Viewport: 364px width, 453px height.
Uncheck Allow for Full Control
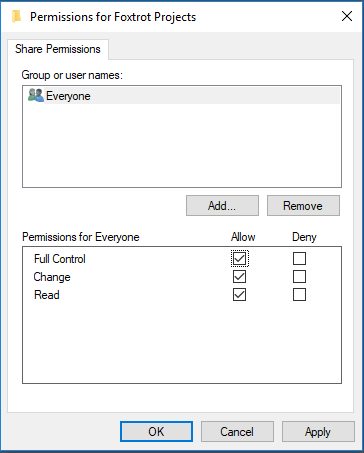(x=240, y=259)
